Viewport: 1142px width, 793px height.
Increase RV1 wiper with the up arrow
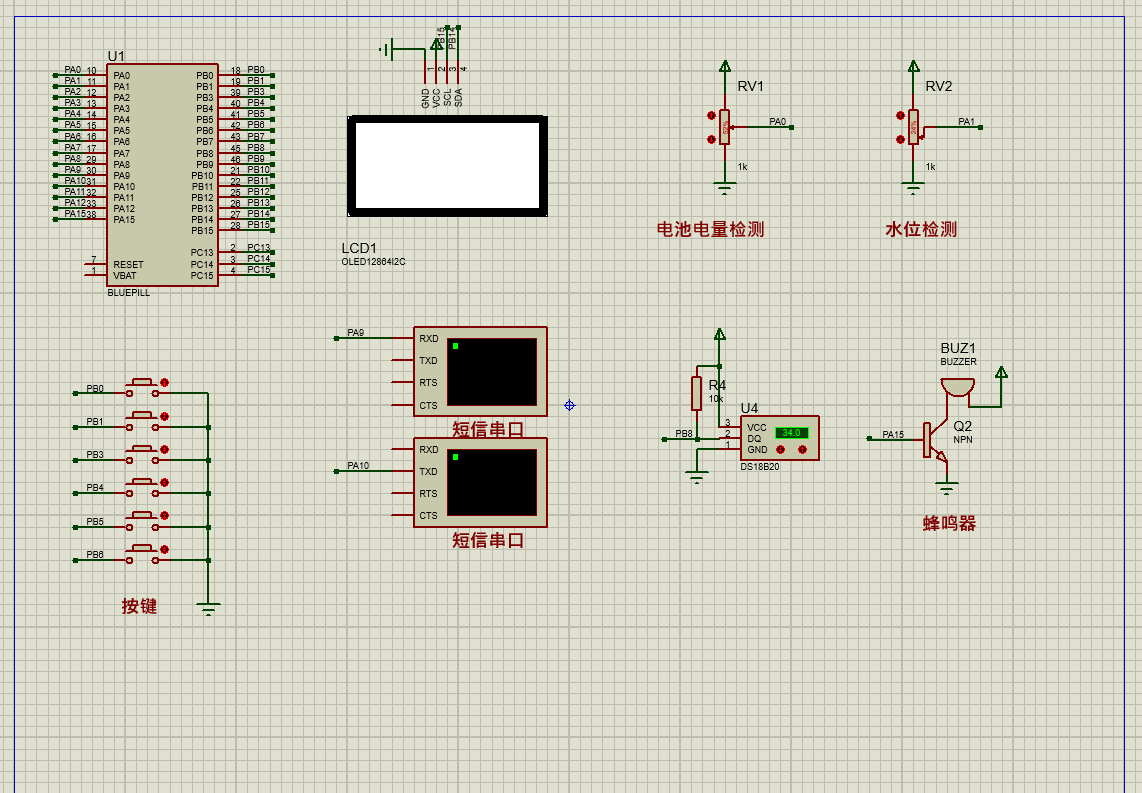pyautogui.click(x=711, y=116)
